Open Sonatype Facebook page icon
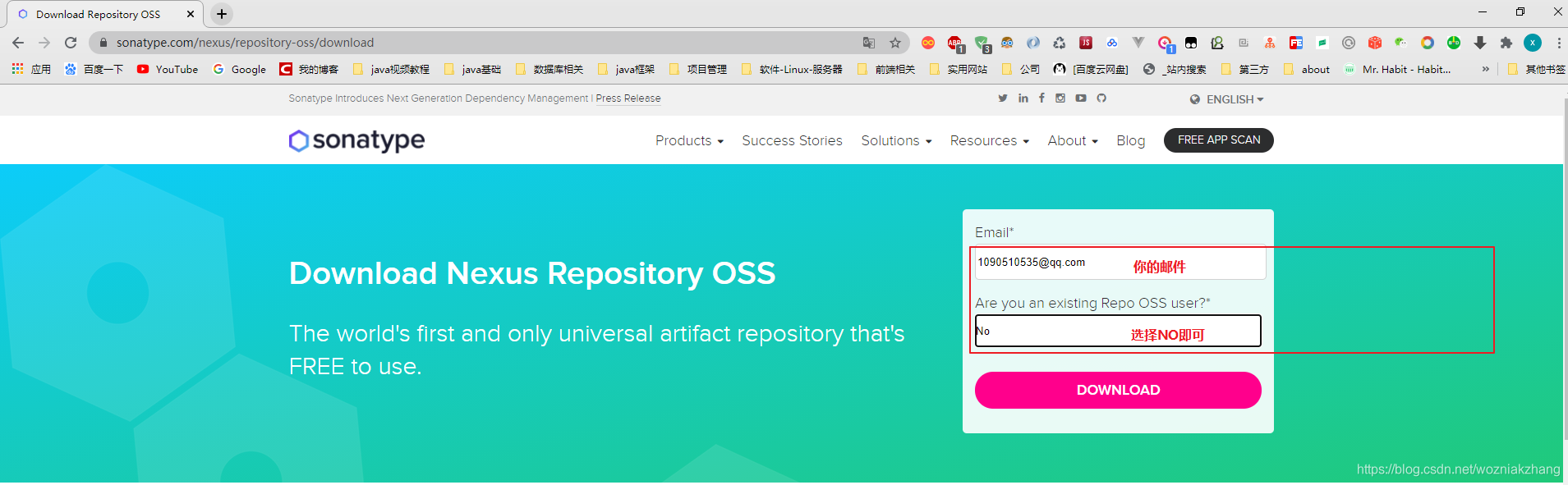1568x485 pixels. pyautogui.click(x=1042, y=98)
